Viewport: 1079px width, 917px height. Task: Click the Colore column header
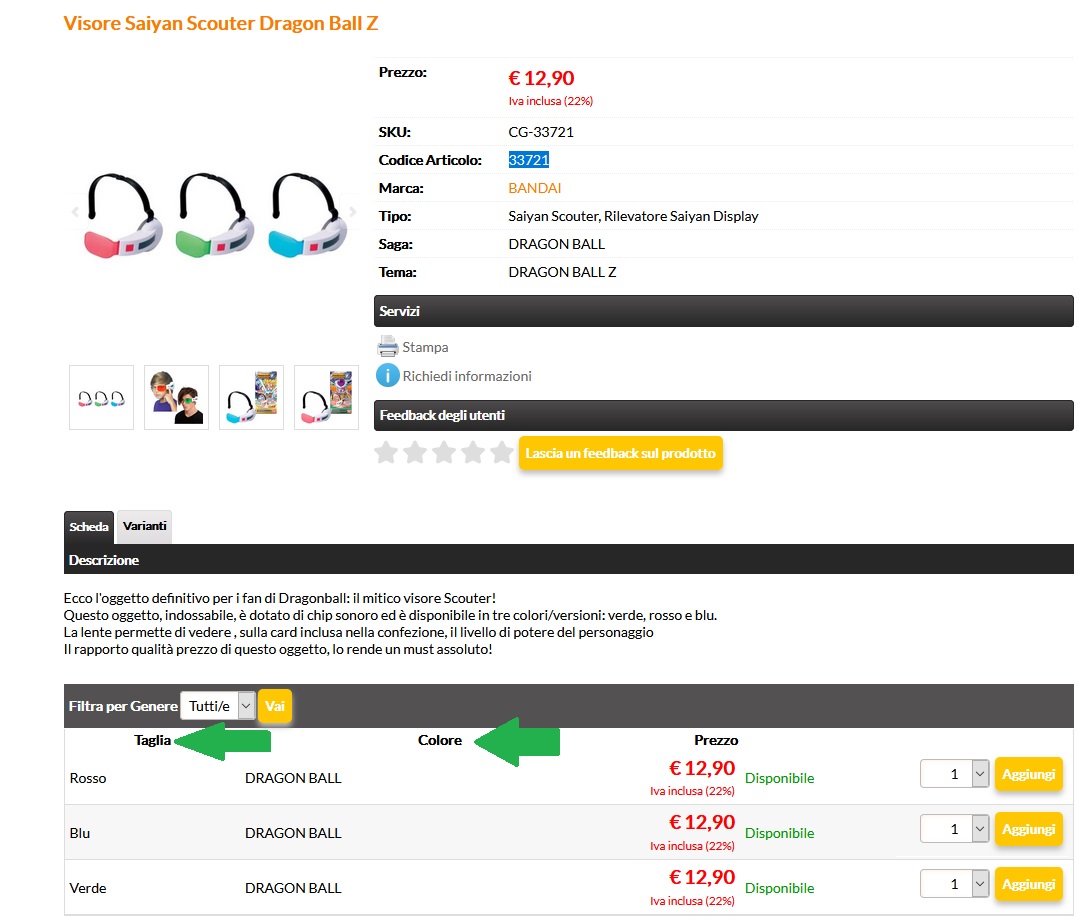pos(440,740)
